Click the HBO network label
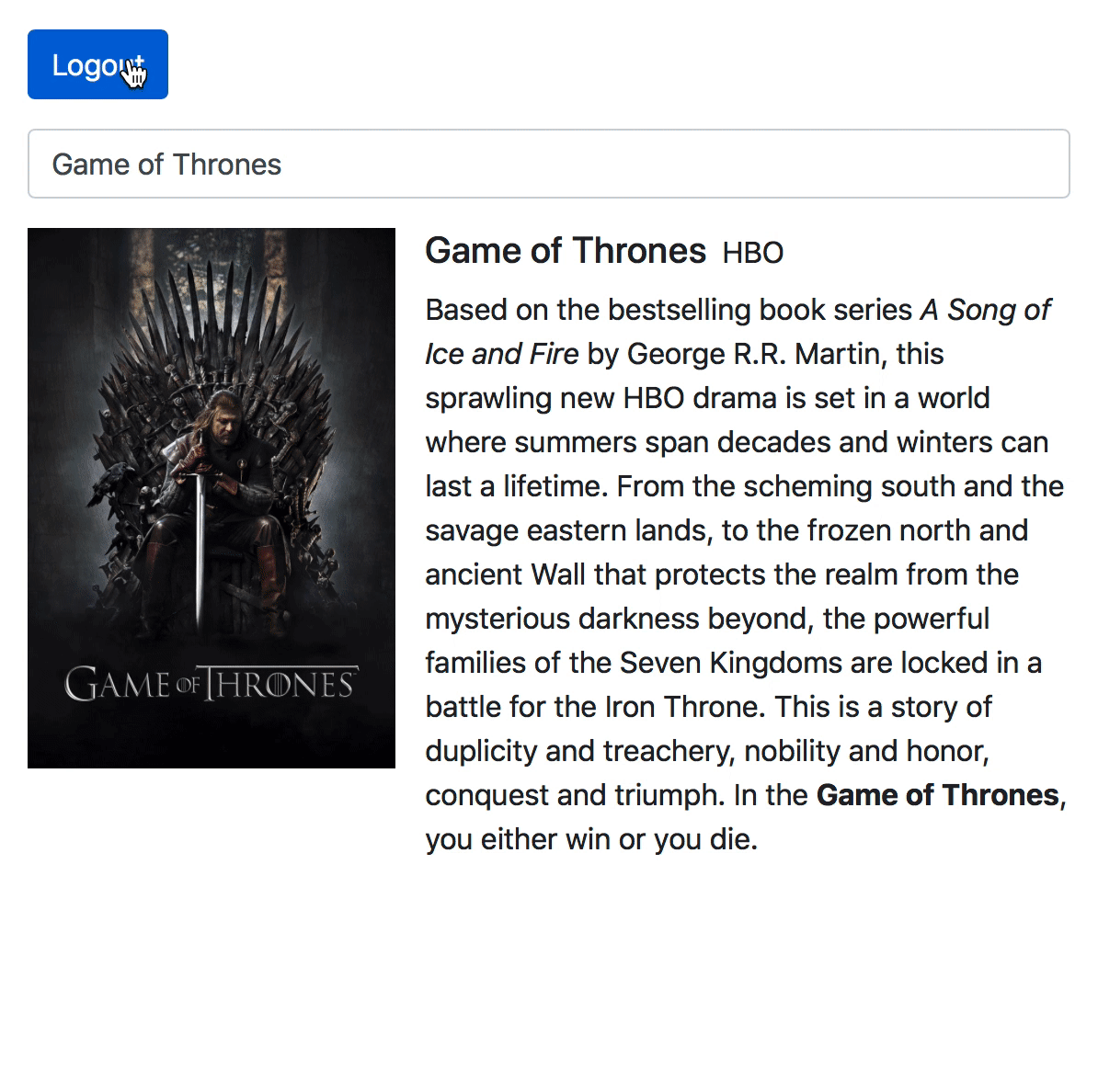The height and width of the screenshot is (1092, 1098). pos(752,253)
